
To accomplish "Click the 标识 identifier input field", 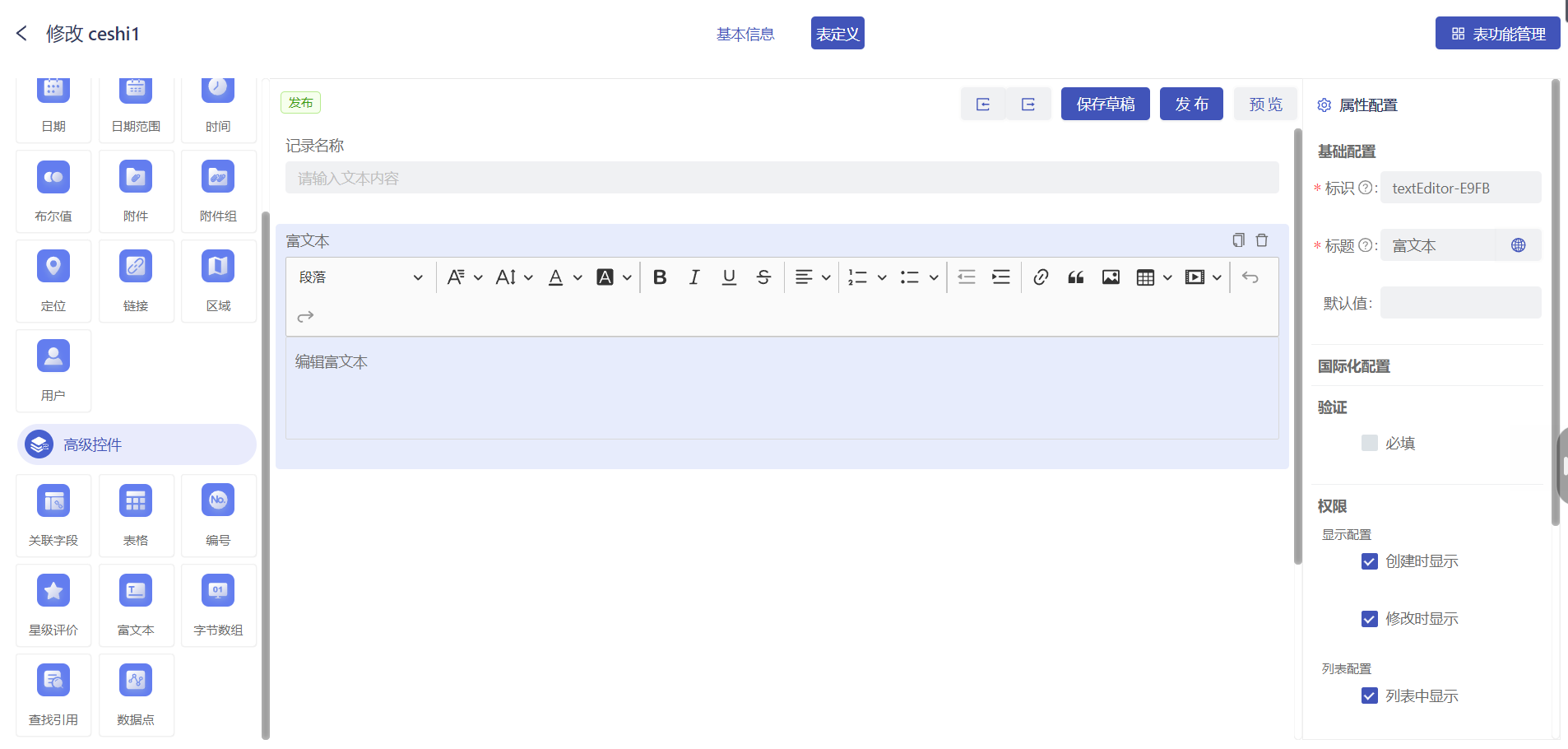I will pyautogui.click(x=1461, y=188).
